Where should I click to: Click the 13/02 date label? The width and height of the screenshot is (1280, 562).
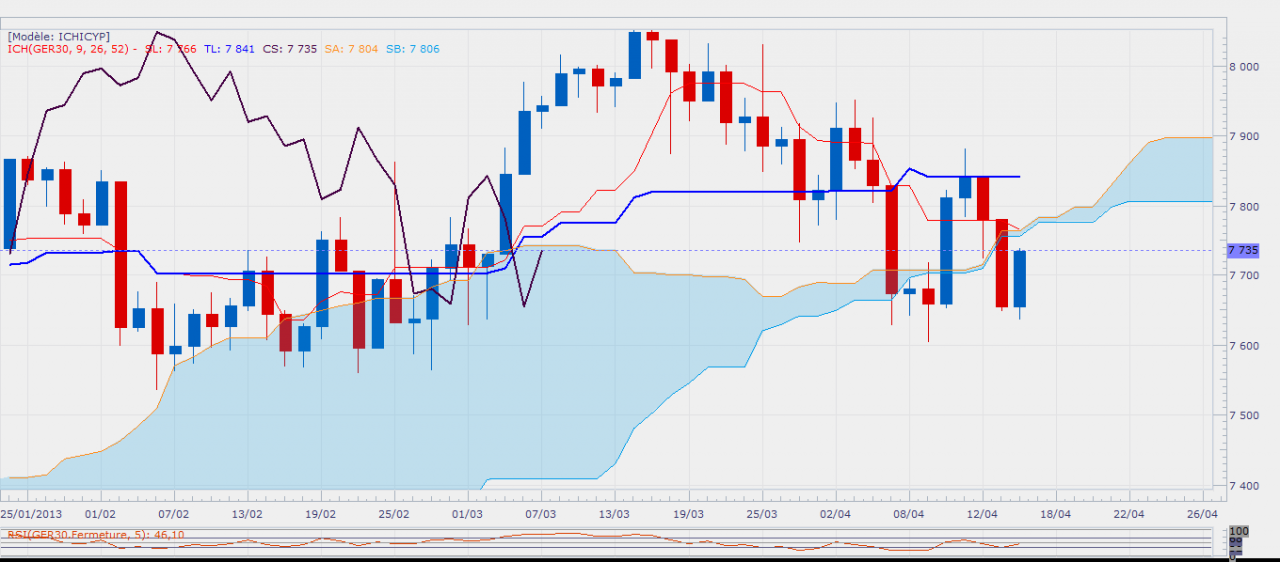pos(247,512)
